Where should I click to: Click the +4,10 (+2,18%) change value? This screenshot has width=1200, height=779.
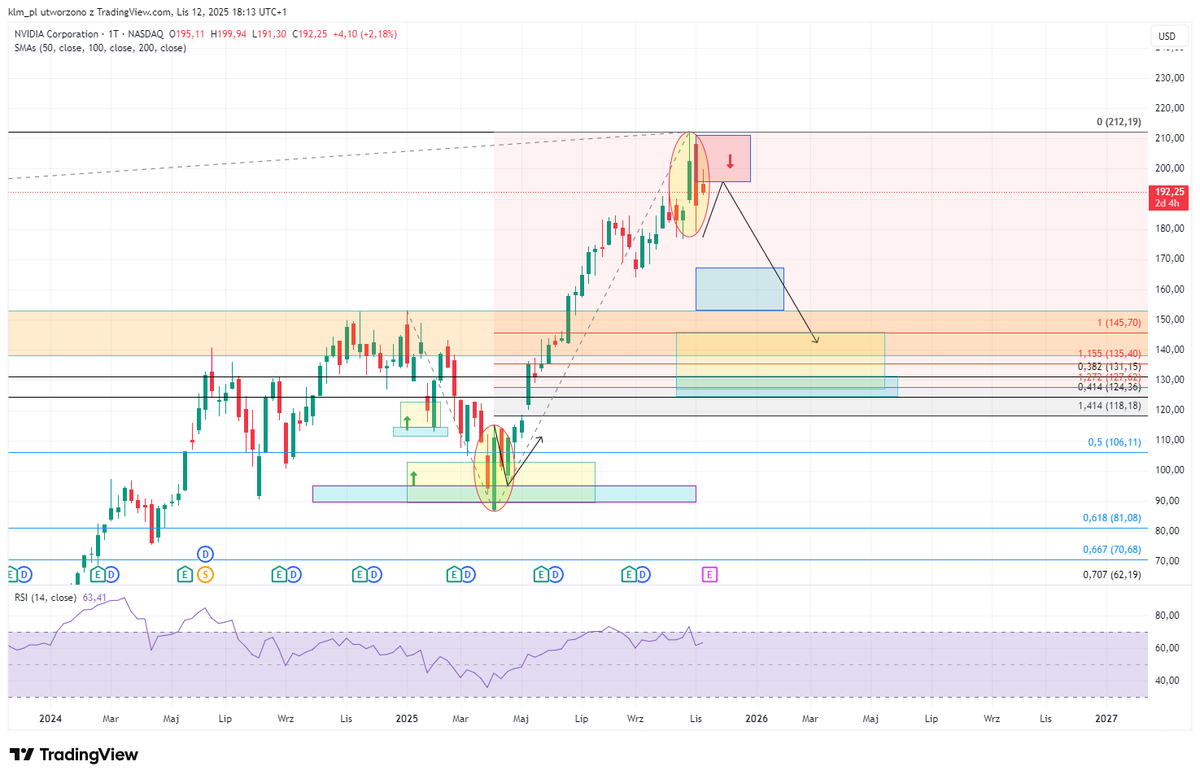click(x=366, y=33)
